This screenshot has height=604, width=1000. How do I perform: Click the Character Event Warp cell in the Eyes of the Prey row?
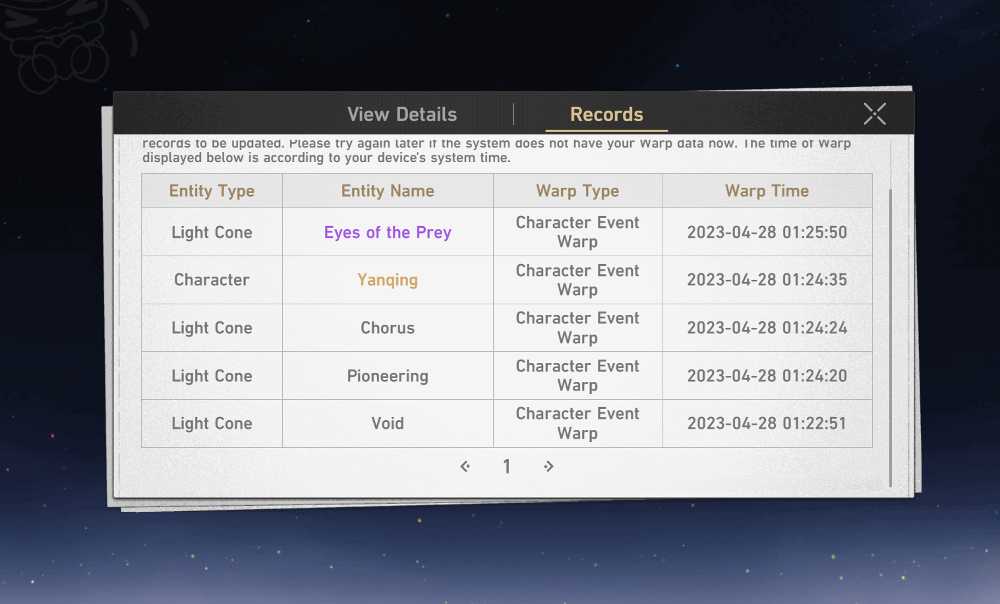pyautogui.click(x=578, y=232)
